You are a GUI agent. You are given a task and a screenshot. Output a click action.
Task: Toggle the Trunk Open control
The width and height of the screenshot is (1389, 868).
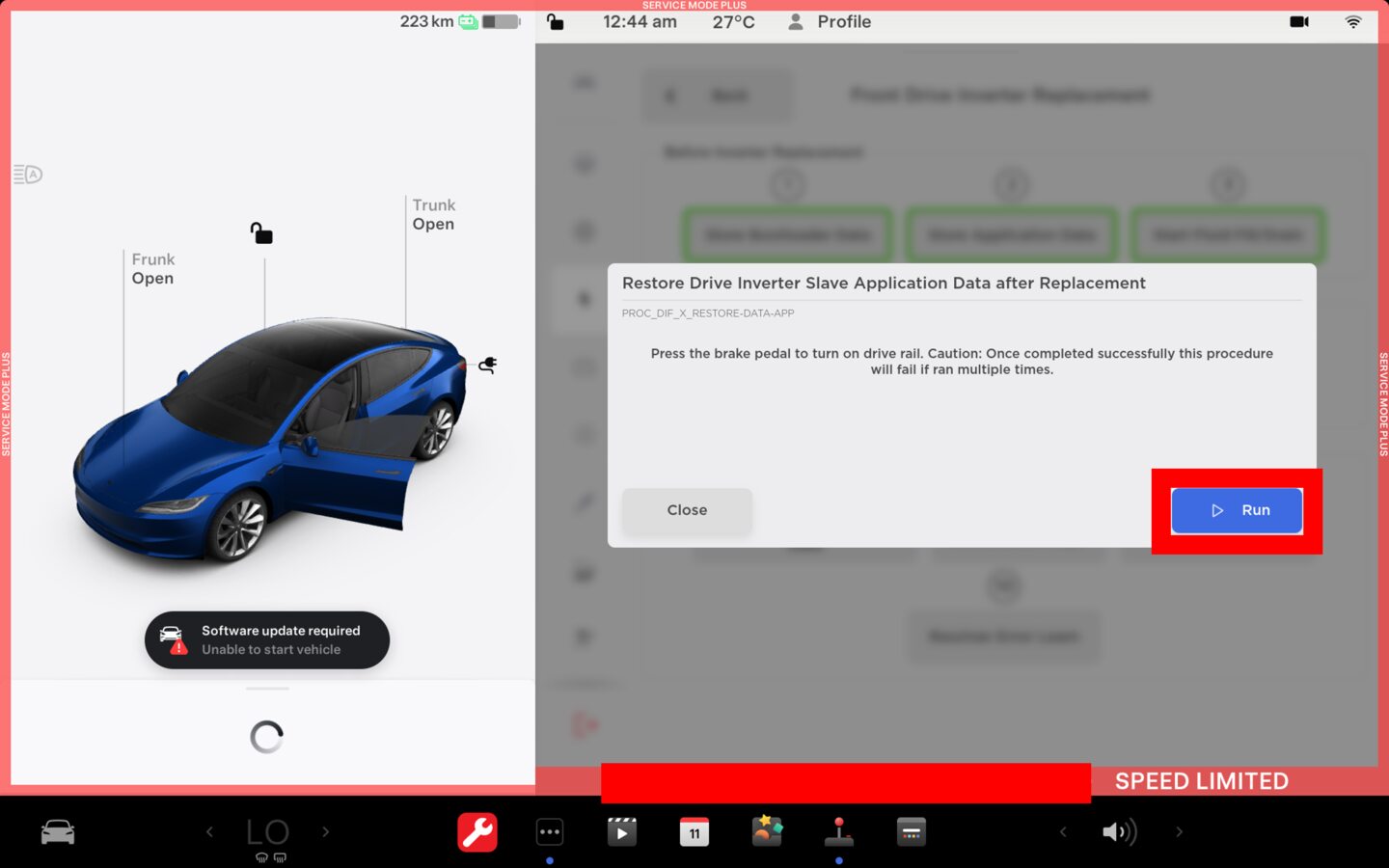click(x=433, y=214)
